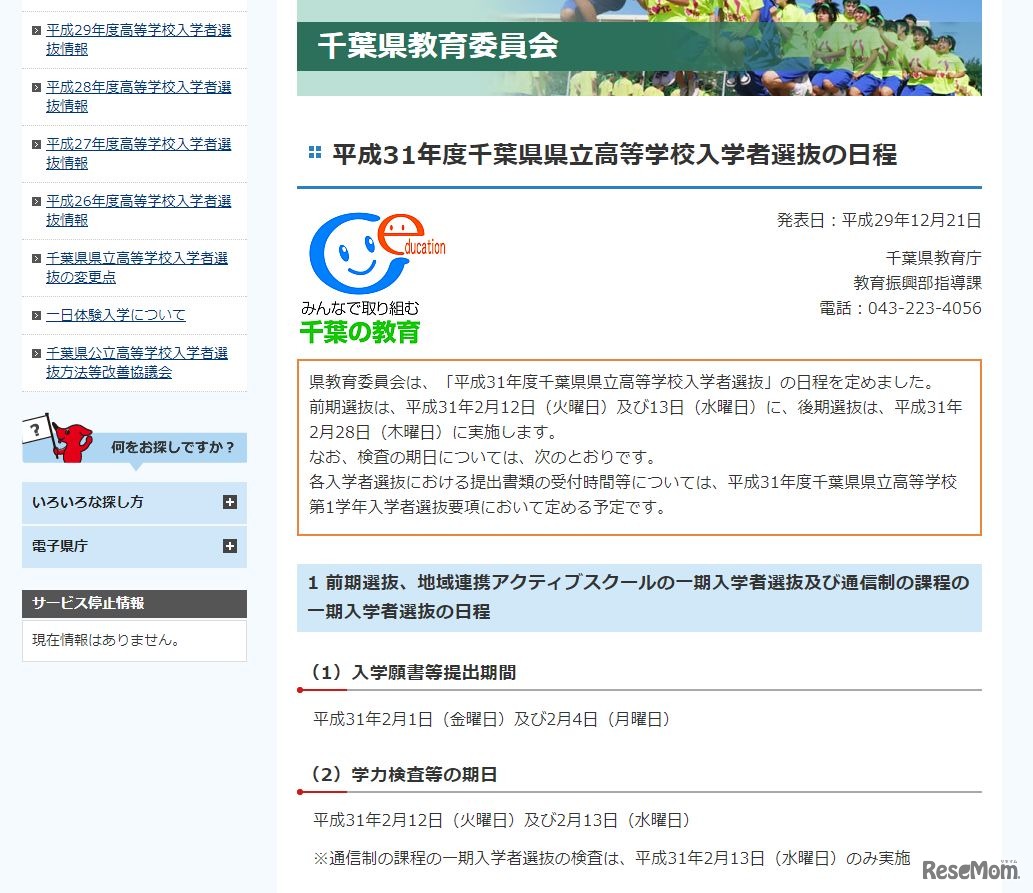
Task: Click arrow bullet beside 平成27年度 link
Action: click(x=37, y=144)
